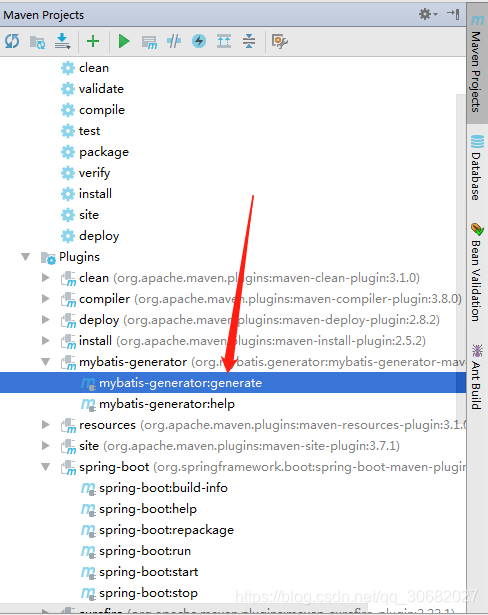Select the site lifecycle phase
Viewport: 488px width, 615px height.
point(89,215)
